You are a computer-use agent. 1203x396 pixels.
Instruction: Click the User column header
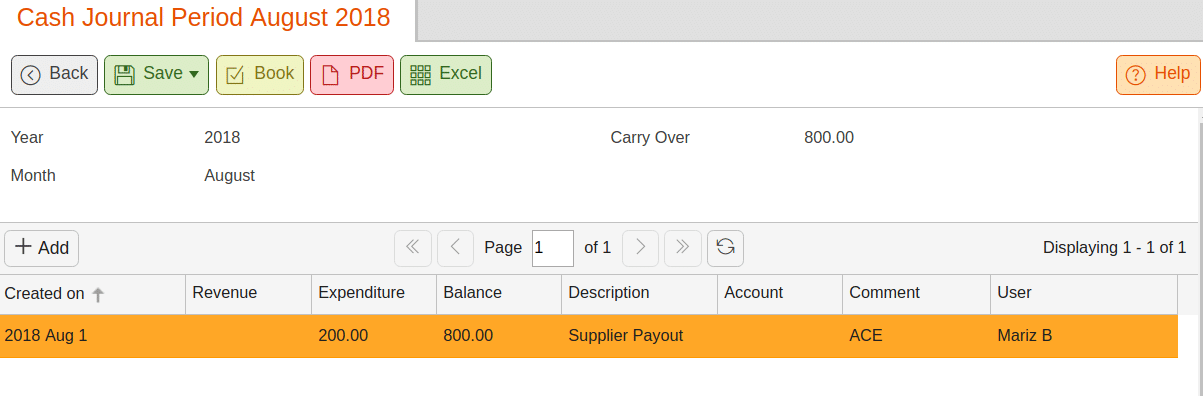[x=1084, y=293]
